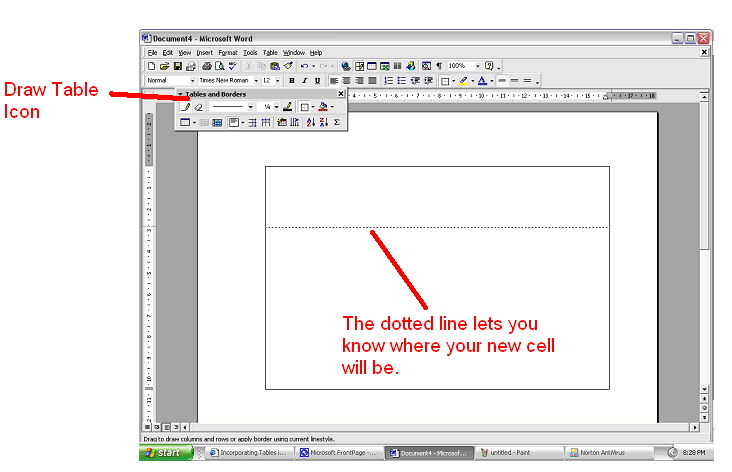732x472 pixels.
Task: Open the Tools menu
Action: click(250, 53)
